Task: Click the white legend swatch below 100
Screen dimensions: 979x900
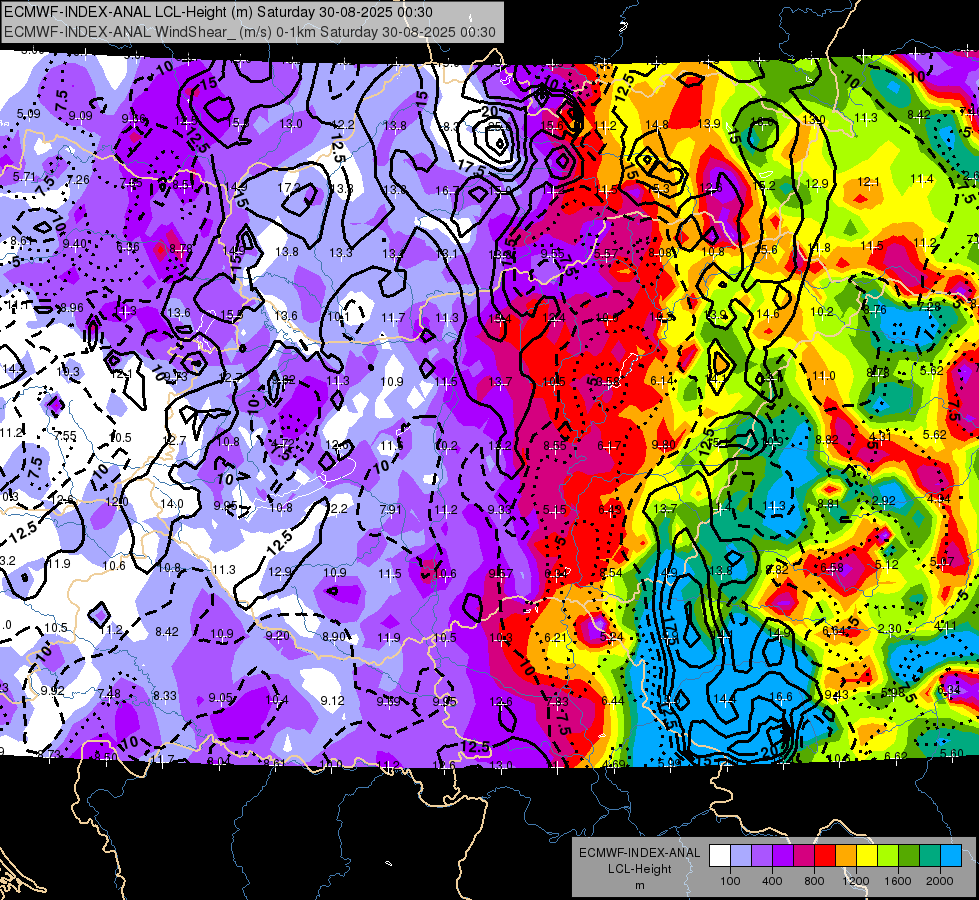Action: click(x=720, y=856)
